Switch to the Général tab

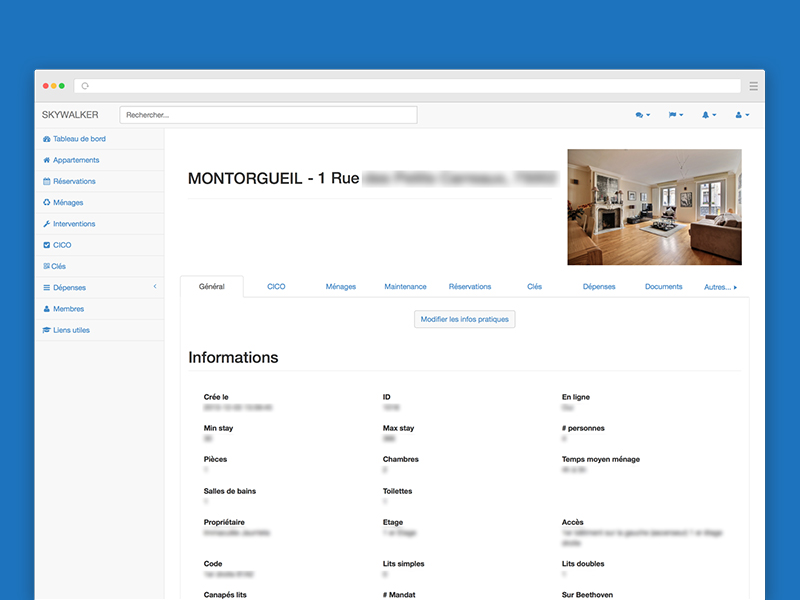pyautogui.click(x=212, y=287)
